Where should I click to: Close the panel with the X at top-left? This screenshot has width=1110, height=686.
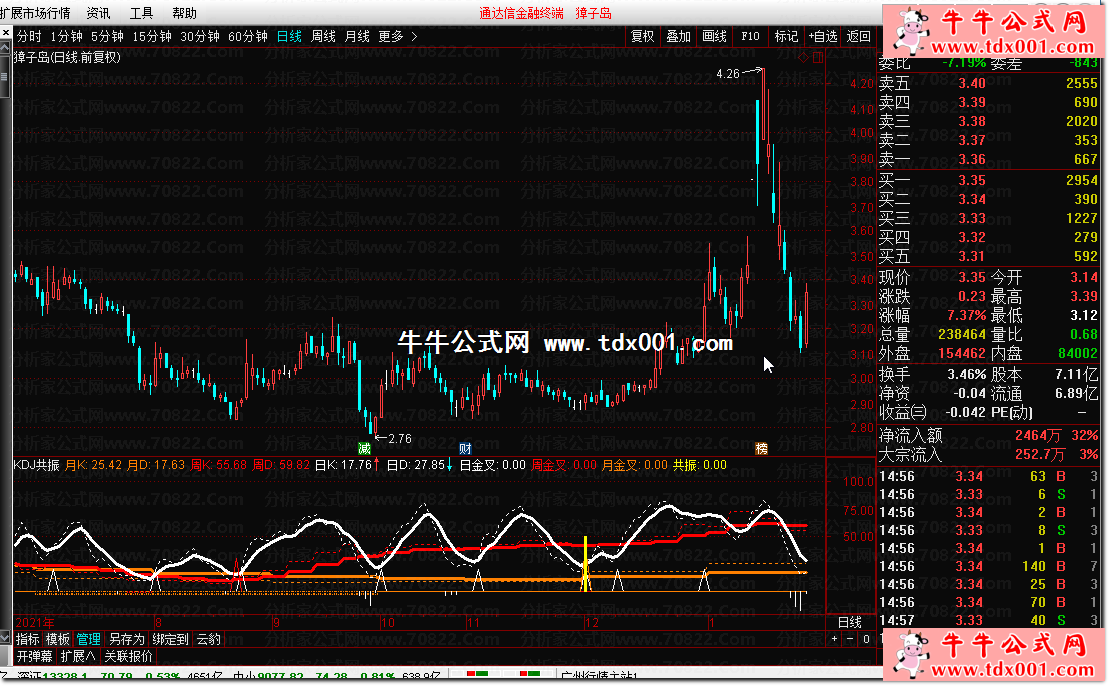coord(6,33)
